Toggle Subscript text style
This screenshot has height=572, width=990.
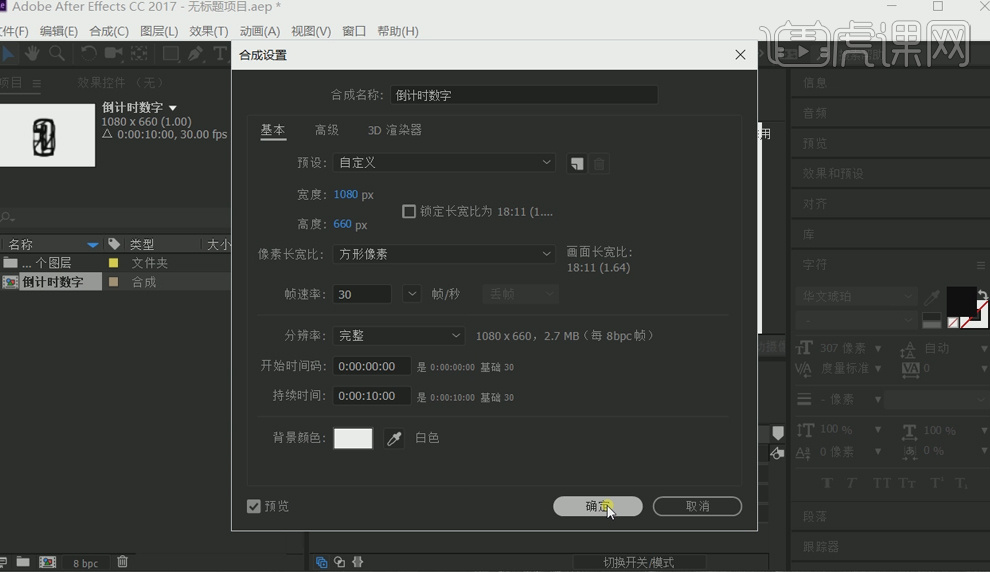961,483
